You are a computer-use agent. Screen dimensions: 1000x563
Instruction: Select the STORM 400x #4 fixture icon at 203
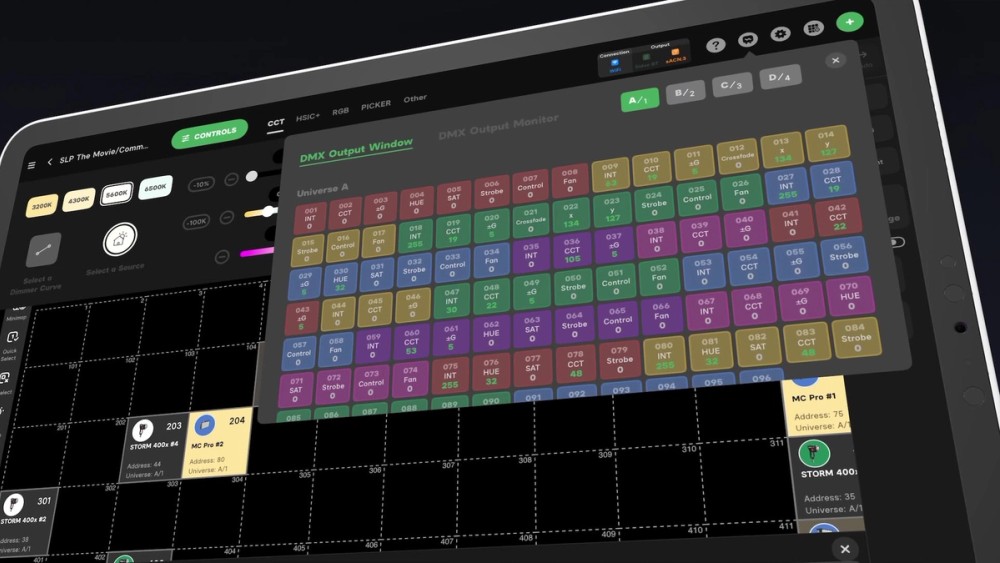click(142, 431)
